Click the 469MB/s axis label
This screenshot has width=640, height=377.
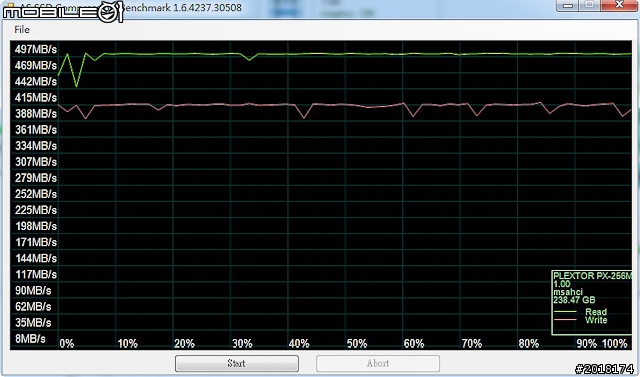coord(36,65)
